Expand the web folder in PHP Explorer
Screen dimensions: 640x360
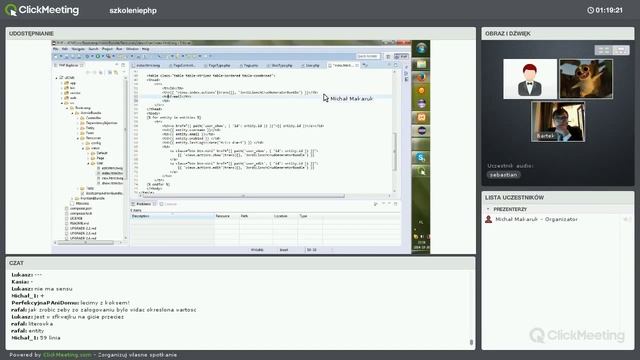coord(62,98)
